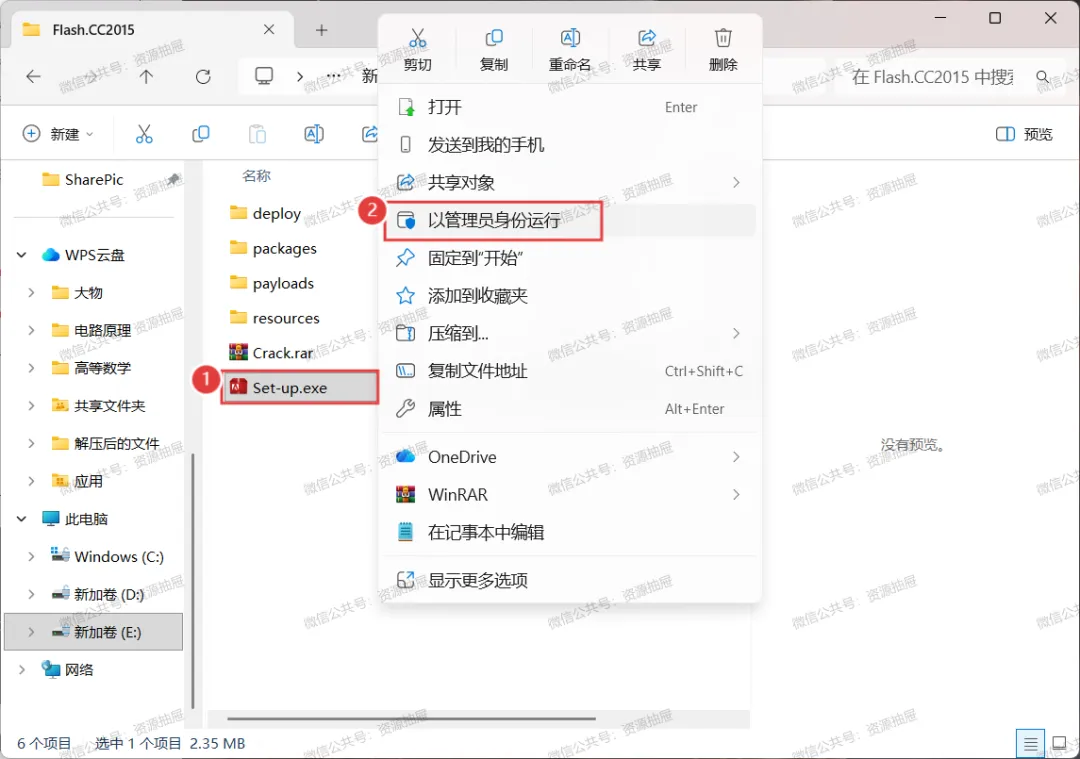Select 共享文件夹 in sidebar
Screen dimensions: 1080x759
[x=109, y=406]
